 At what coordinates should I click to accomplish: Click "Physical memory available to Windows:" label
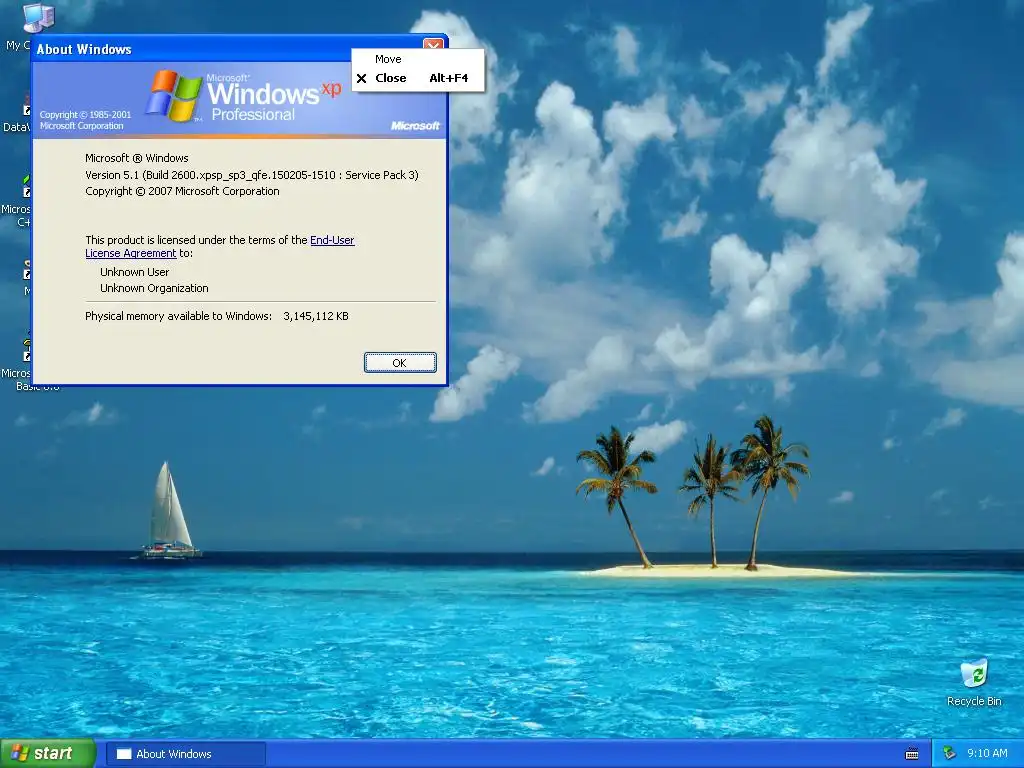178,316
